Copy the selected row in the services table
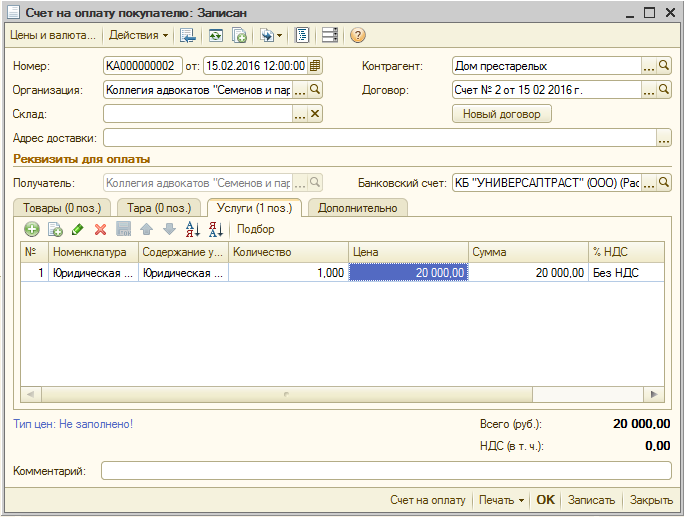684x517 pixels. point(55,229)
